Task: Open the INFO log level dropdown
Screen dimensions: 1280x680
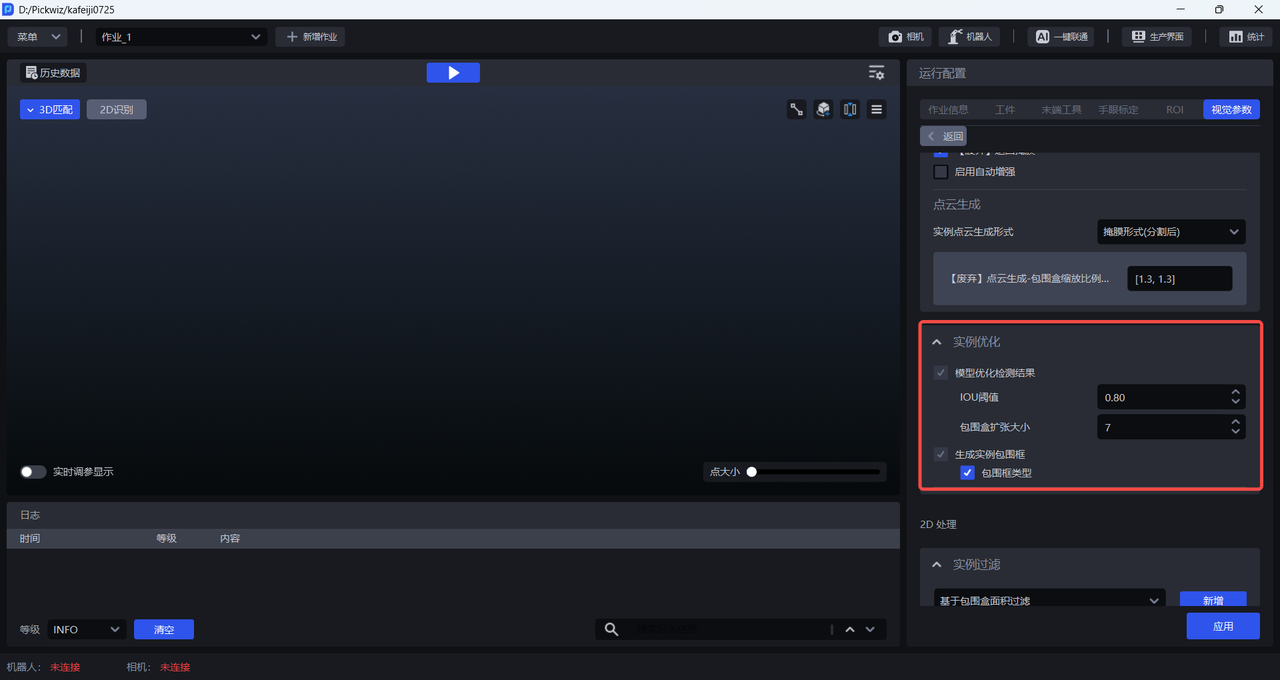Action: 86,630
